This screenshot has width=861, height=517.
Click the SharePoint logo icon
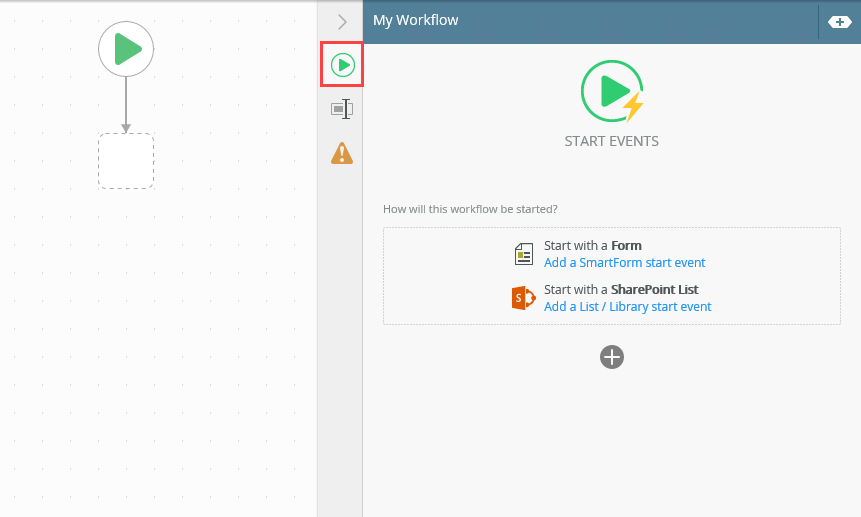coord(523,298)
